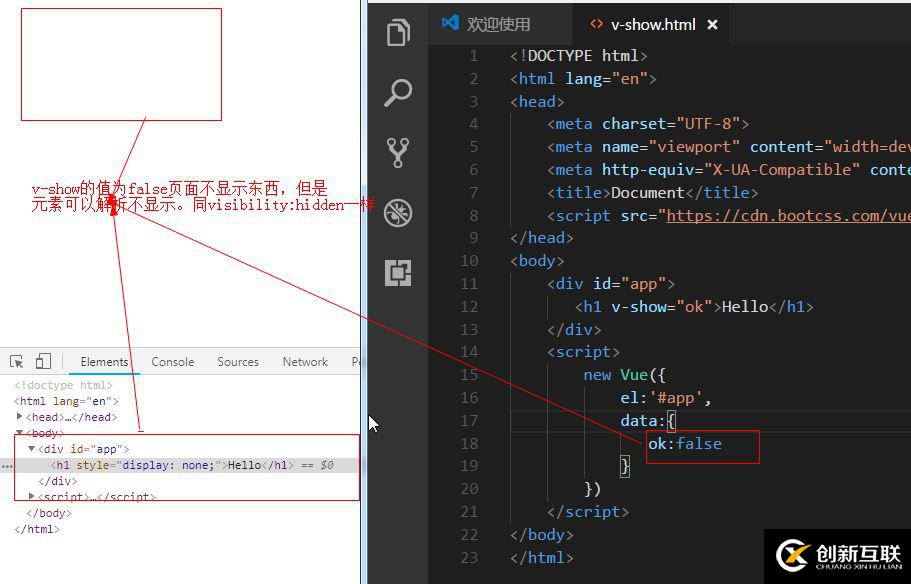This screenshot has width=911, height=584.
Task: Click the data:{ code line
Action: pos(648,420)
